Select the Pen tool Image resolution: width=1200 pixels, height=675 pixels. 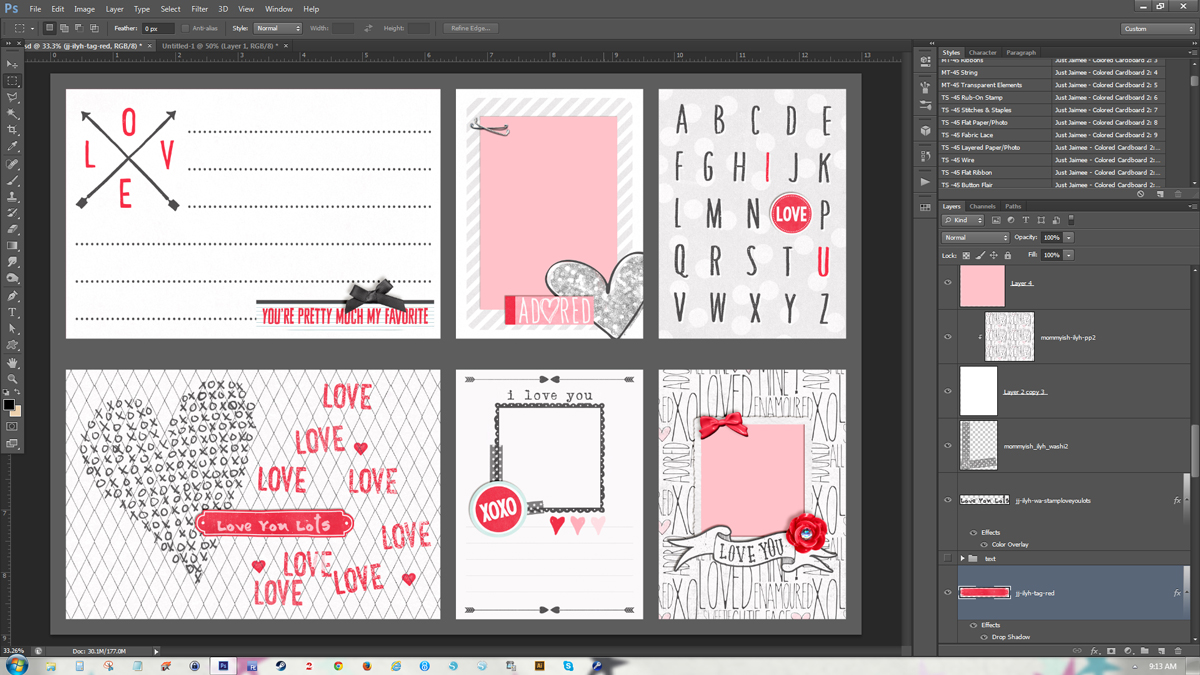coord(13,296)
